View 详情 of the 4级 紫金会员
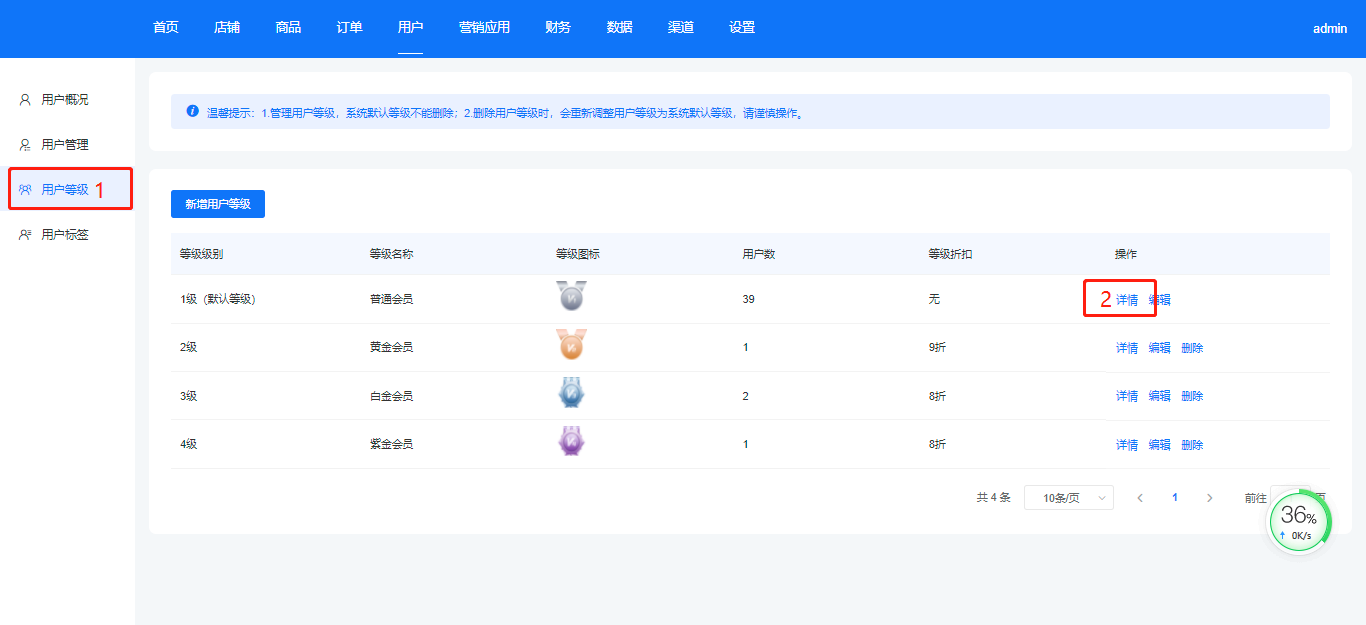The image size is (1366, 625). click(1127, 445)
